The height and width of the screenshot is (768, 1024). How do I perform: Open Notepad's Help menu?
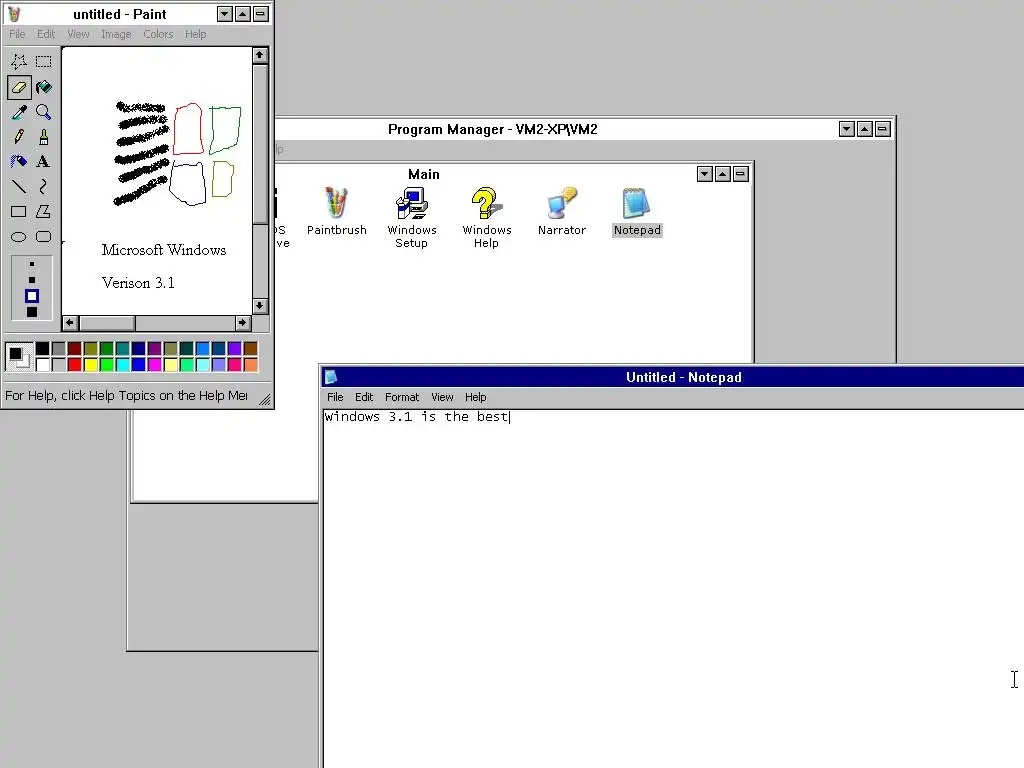pyautogui.click(x=475, y=397)
